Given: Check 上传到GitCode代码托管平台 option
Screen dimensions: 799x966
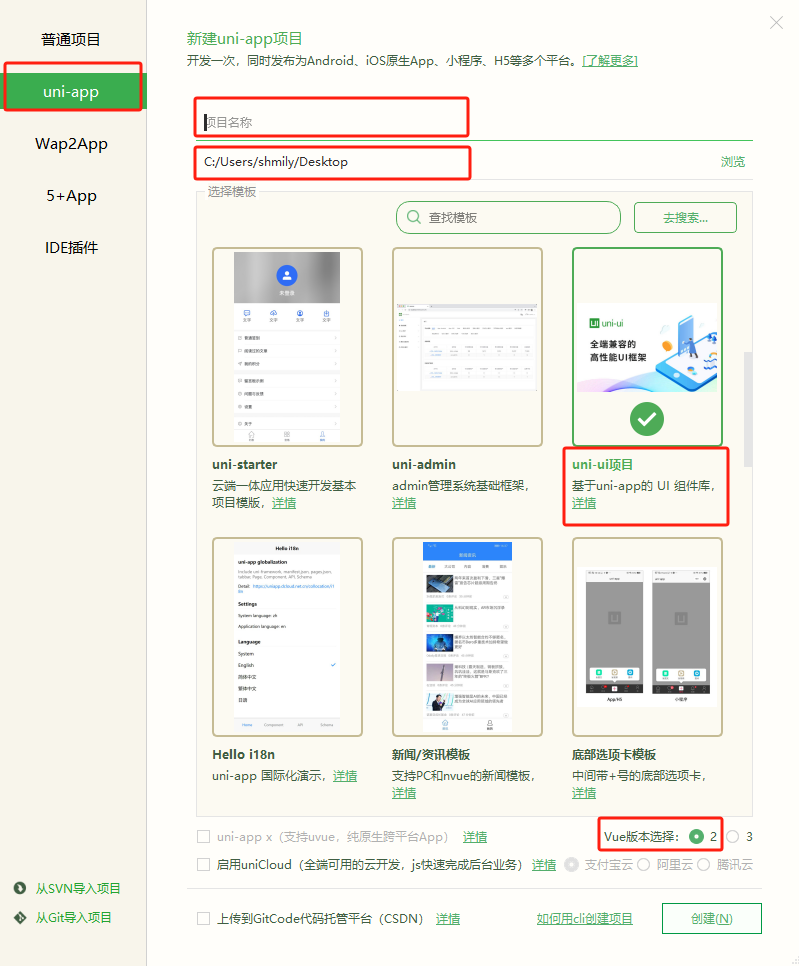Looking at the screenshot, I should click(x=203, y=919).
